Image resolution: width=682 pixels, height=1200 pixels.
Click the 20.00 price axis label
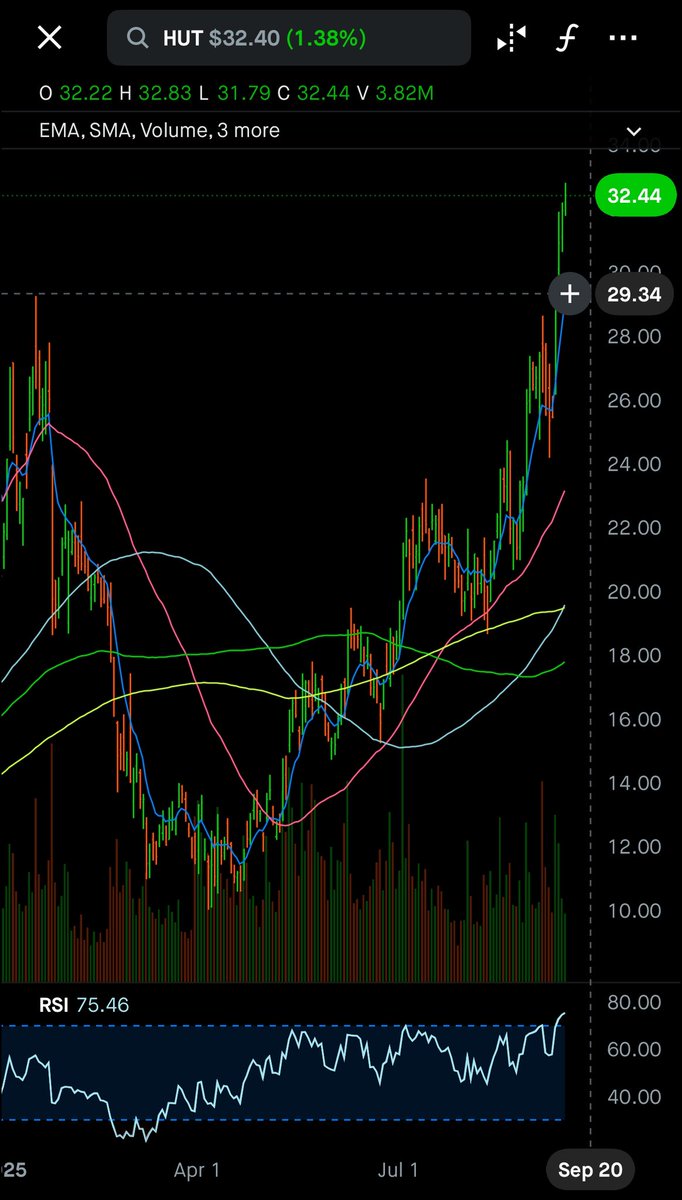[x=634, y=592]
